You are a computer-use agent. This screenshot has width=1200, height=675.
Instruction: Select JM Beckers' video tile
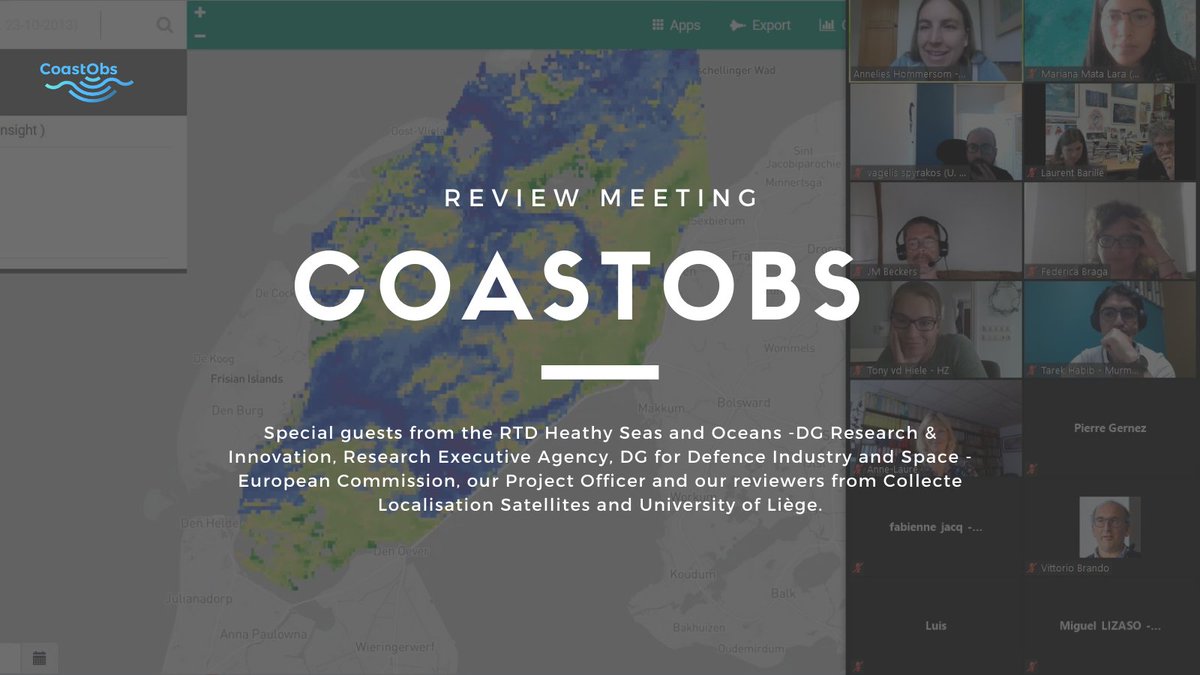pyautogui.click(x=936, y=230)
